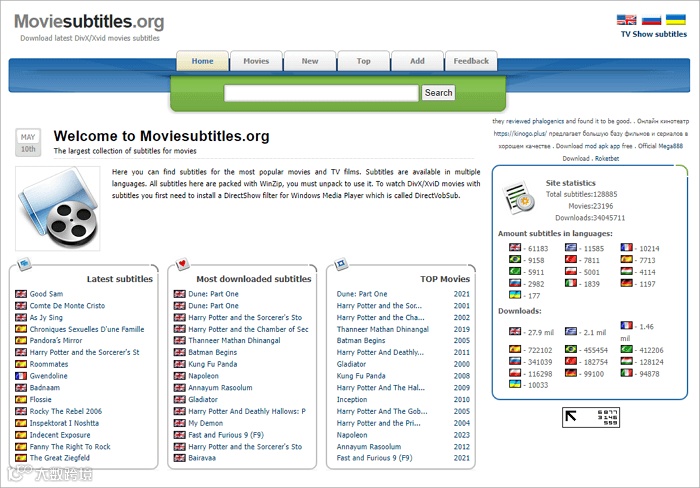700x488 pixels.
Task: Click the film reel folder image
Action: (58, 209)
